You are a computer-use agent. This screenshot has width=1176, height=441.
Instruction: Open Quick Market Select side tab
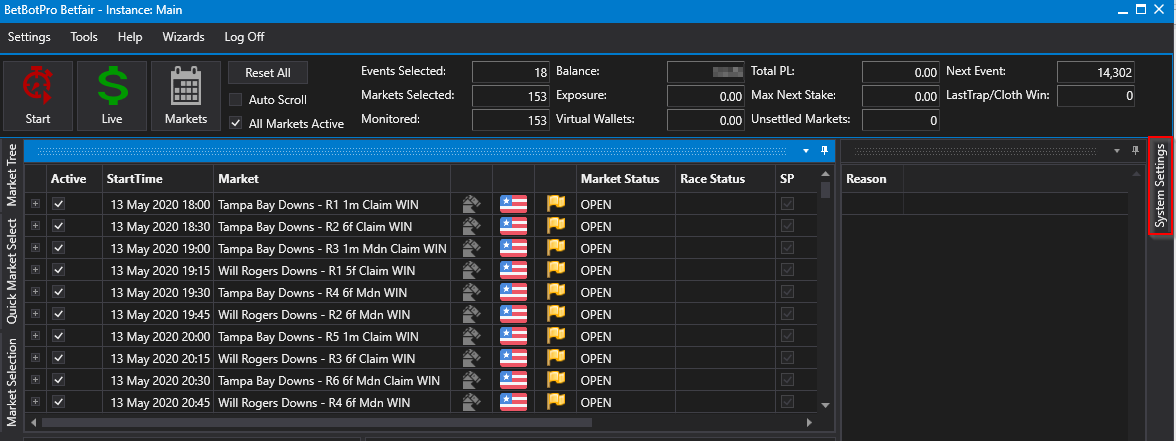pyautogui.click(x=11, y=272)
